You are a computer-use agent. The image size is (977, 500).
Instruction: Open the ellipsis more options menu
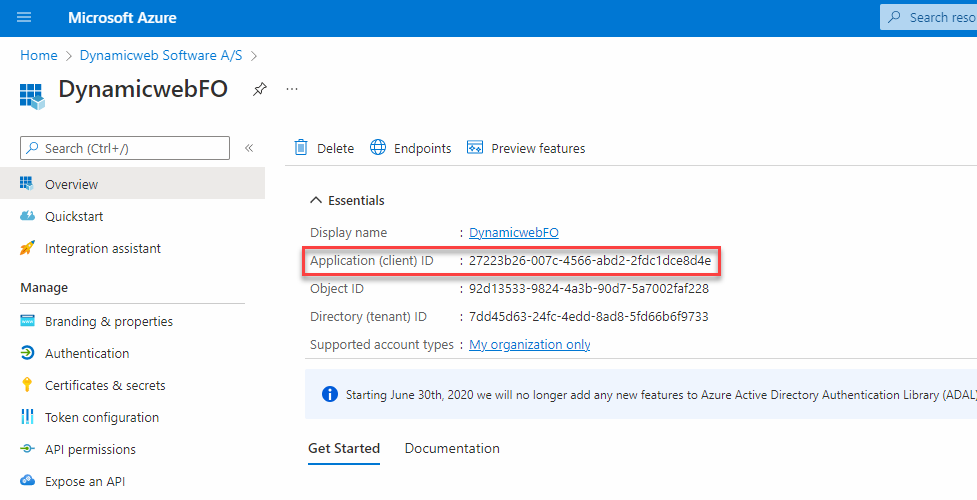(x=292, y=89)
